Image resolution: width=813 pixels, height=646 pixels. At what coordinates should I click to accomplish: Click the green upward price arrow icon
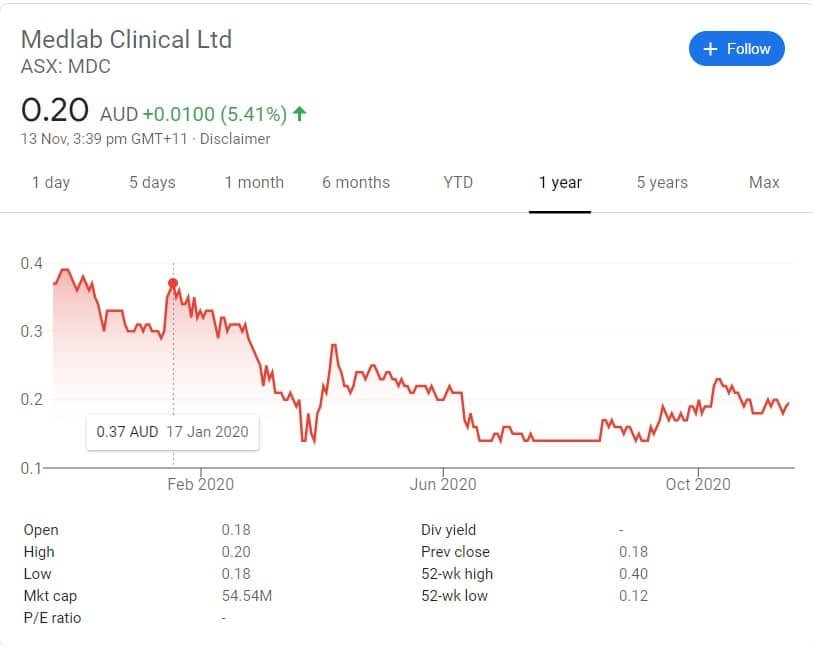coord(300,114)
